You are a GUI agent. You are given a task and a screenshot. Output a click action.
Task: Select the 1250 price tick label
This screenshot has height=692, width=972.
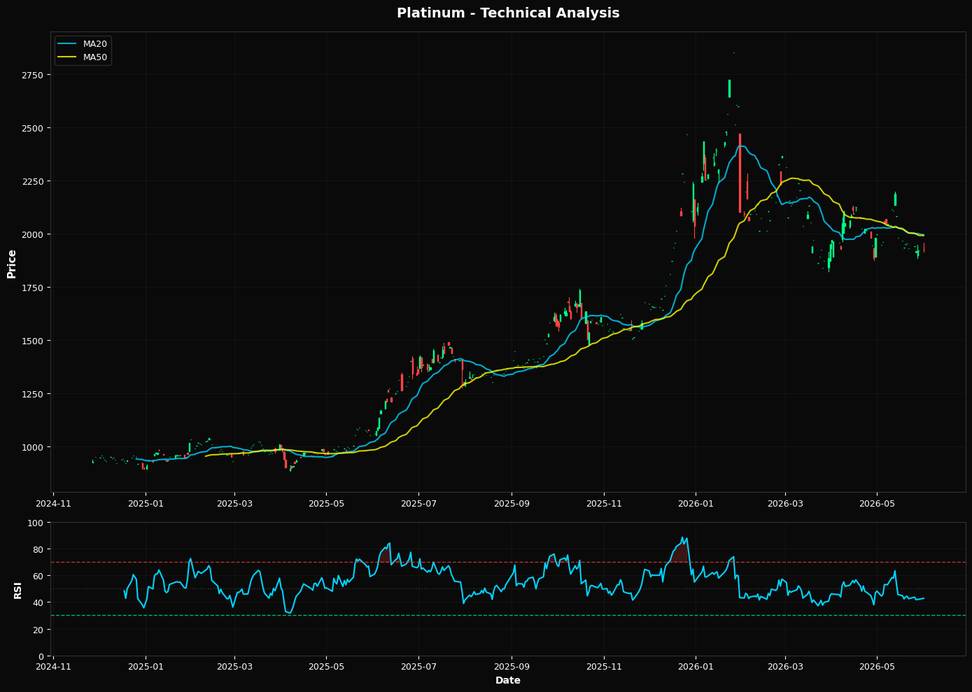coord(32,394)
